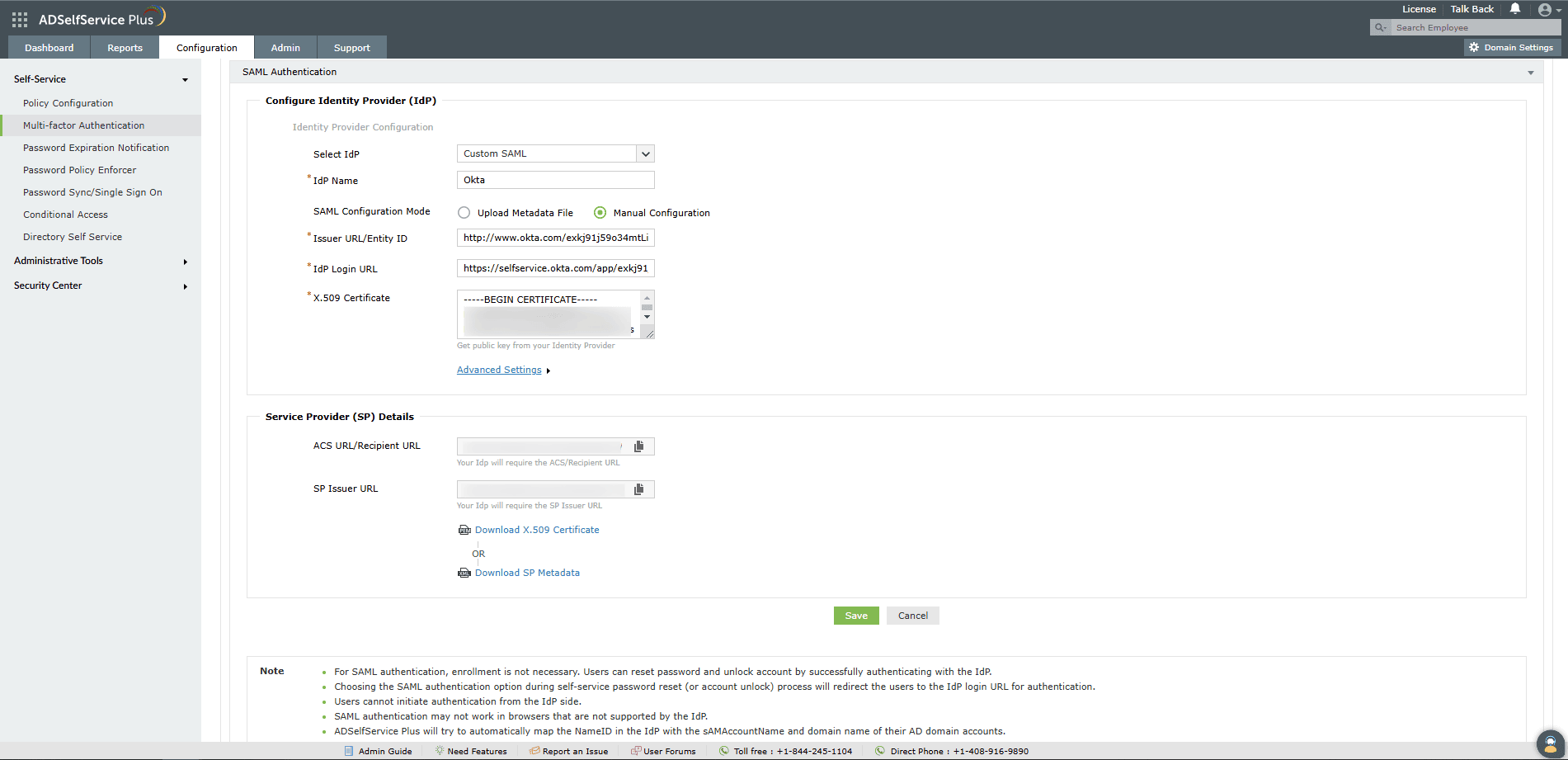1568x760 pixels.
Task: Collapse the SAML Authentication panel arrow
Action: tap(1531, 73)
